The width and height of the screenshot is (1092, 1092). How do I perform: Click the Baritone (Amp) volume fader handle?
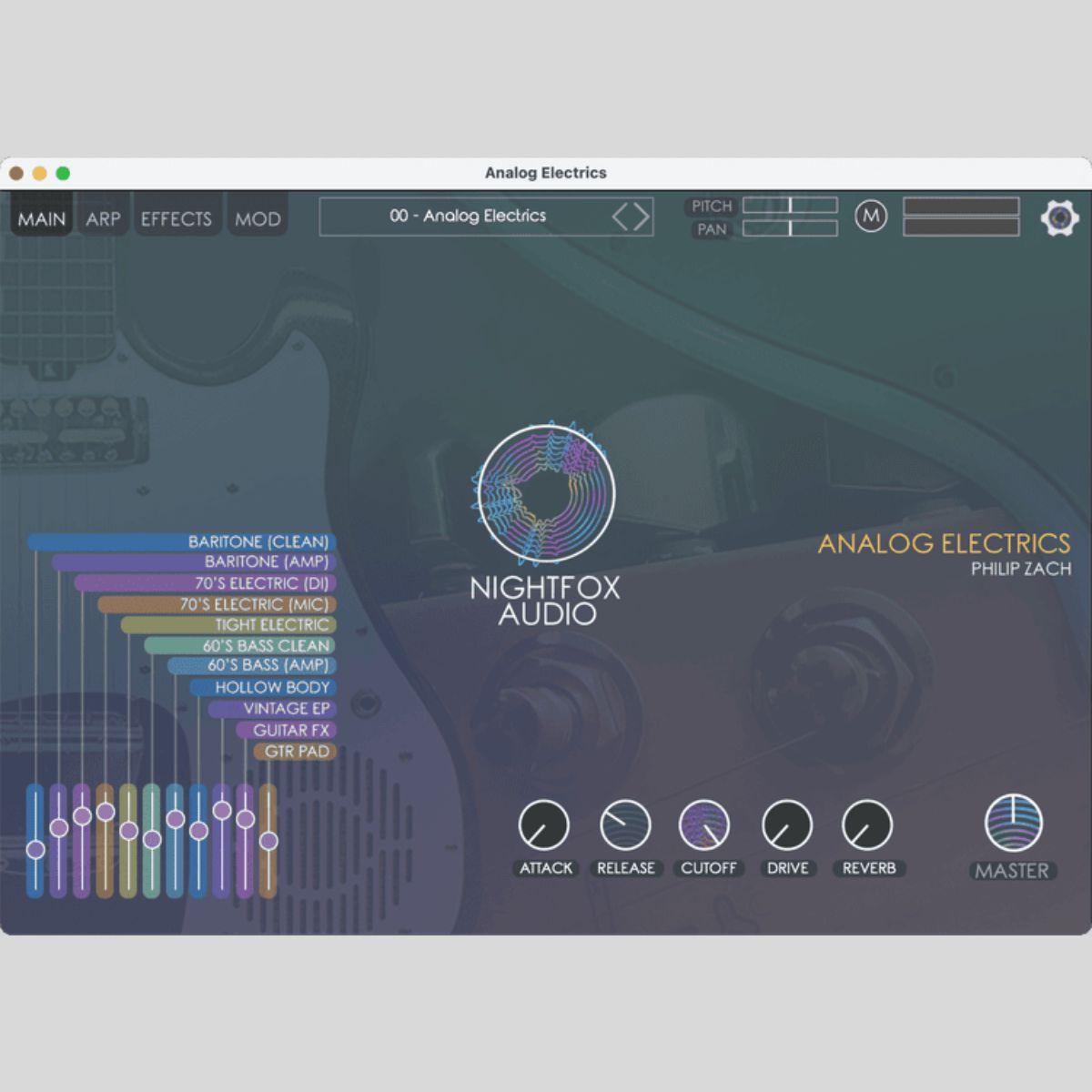pos(59,827)
